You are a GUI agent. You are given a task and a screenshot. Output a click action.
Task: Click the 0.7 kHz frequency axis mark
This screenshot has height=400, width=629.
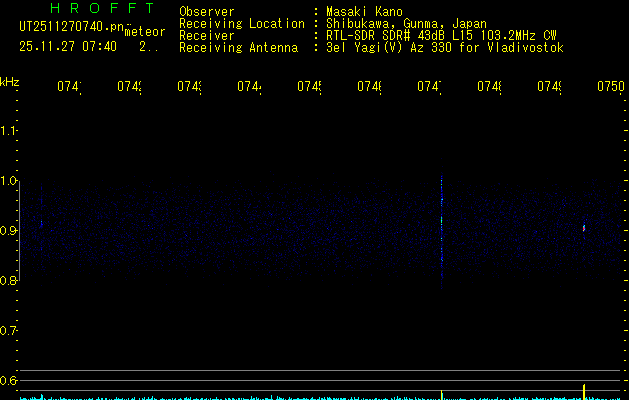pyautogui.click(x=9, y=330)
